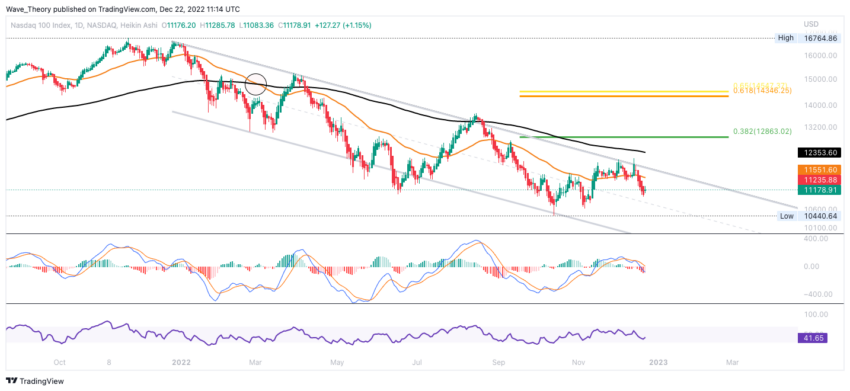Viewport: 850px width, 391px height.
Task: Click the green 11178.91 current price tag
Action: tap(819, 190)
